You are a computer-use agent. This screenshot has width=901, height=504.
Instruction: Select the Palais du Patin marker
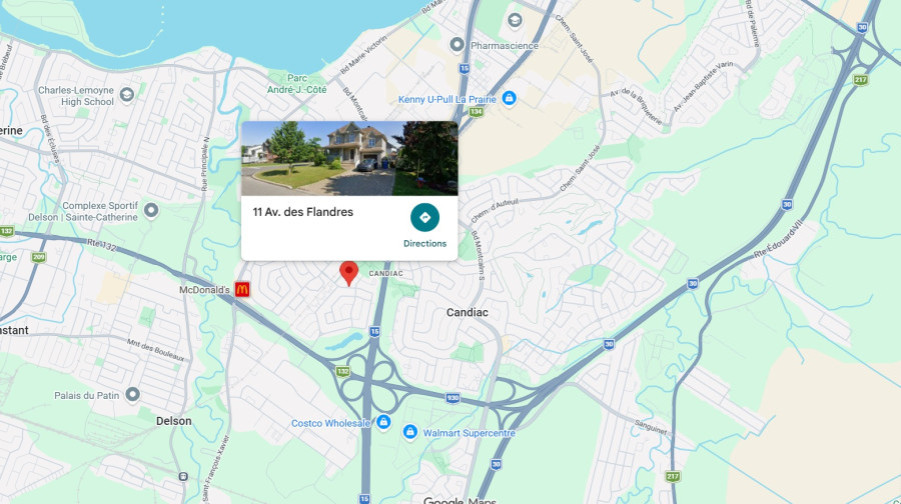133,394
